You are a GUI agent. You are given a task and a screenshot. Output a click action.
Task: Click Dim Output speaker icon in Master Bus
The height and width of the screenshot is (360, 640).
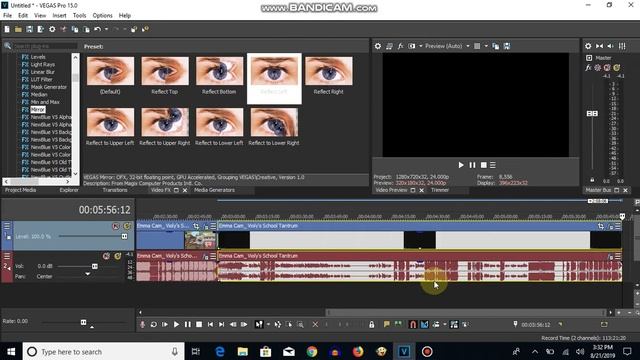(x=611, y=46)
